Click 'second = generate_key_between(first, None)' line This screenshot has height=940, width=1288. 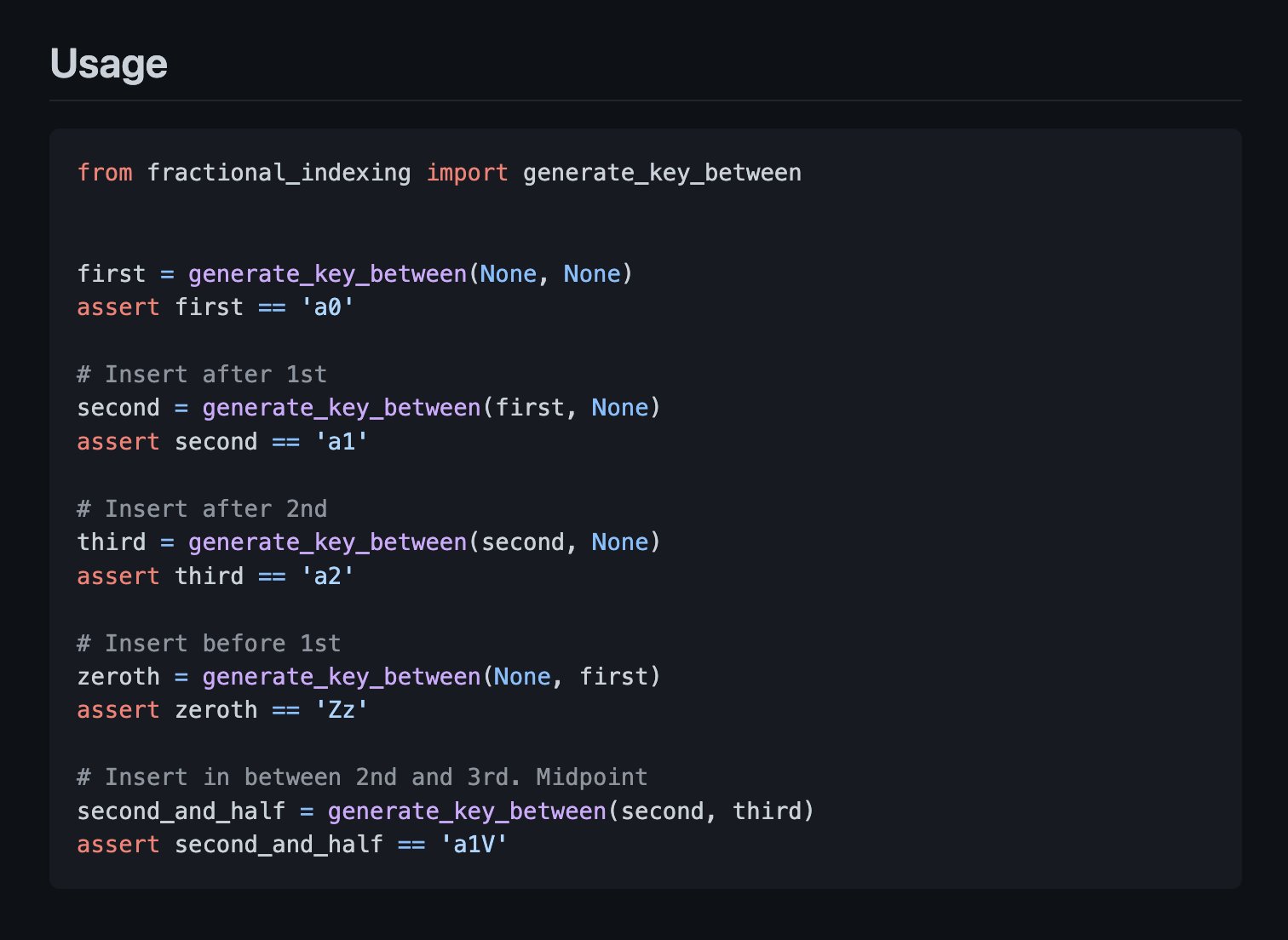click(369, 408)
